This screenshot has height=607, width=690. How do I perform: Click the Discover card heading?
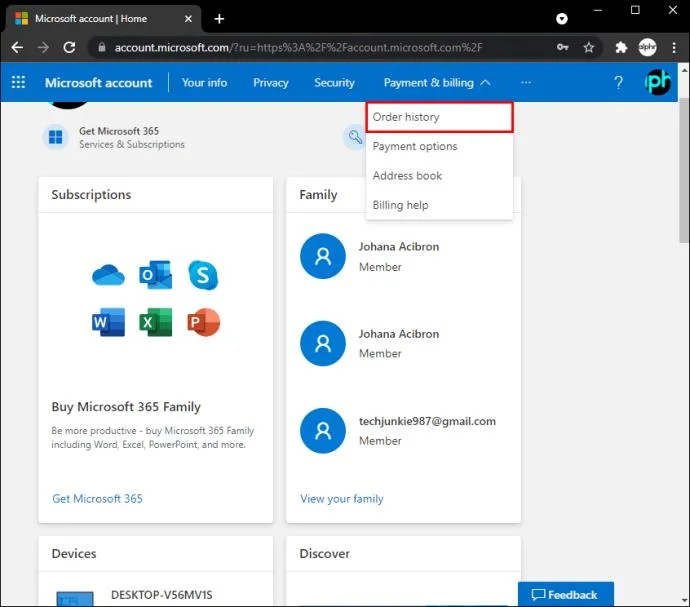point(325,553)
